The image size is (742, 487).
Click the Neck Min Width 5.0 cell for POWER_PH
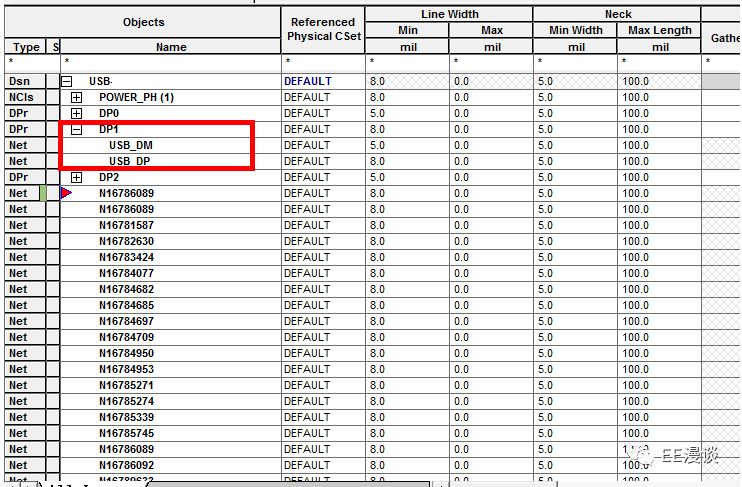click(x=575, y=97)
